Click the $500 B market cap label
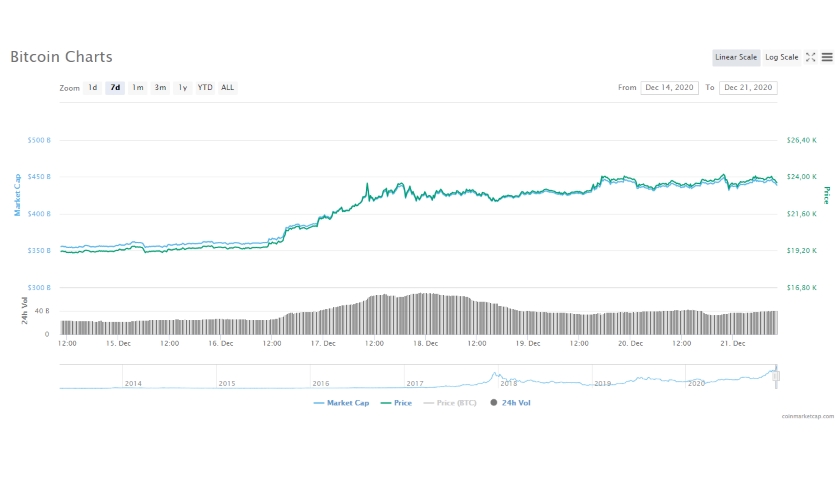This screenshot has width=840, height=480. coord(39,140)
